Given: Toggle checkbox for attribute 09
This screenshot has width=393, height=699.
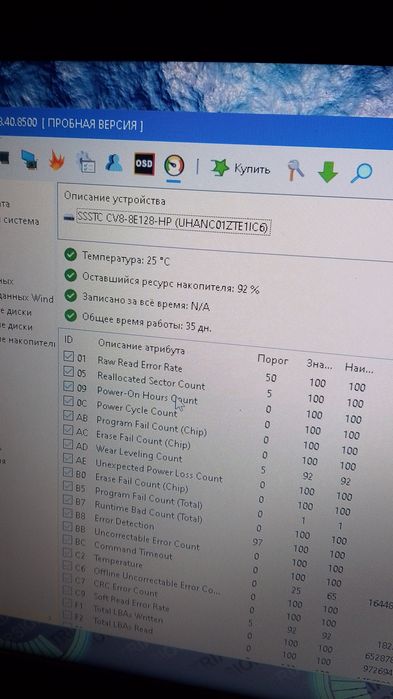Looking at the screenshot, I should (69, 386).
